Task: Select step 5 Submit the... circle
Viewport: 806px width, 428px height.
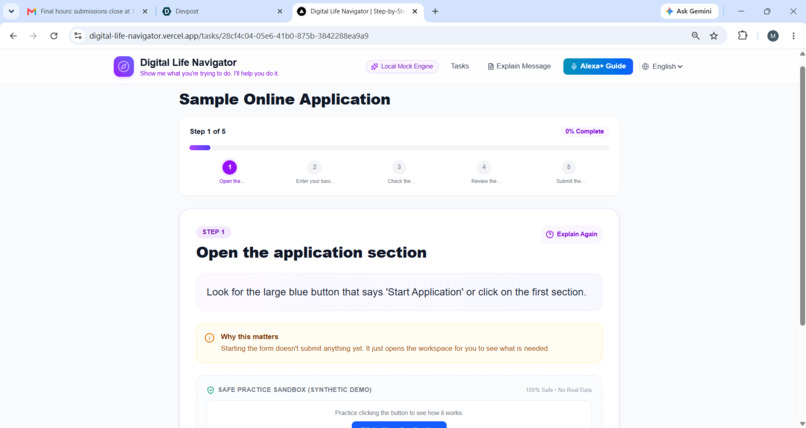Action: coord(569,167)
